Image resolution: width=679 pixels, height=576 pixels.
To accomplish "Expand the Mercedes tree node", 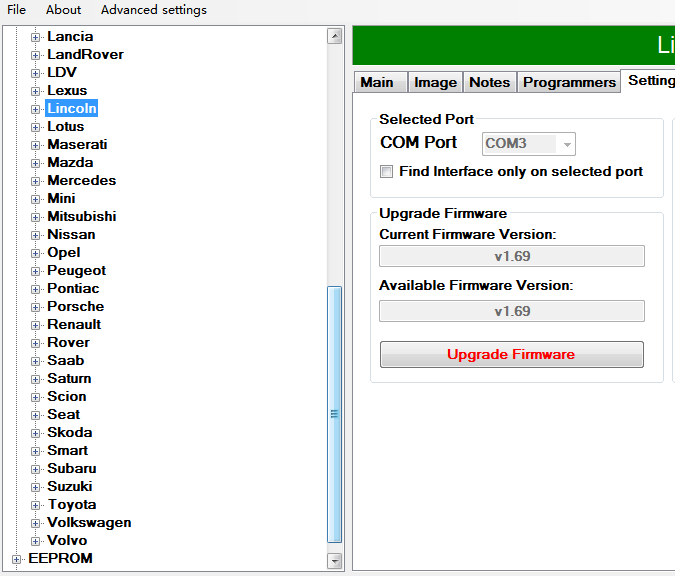I will (36, 181).
